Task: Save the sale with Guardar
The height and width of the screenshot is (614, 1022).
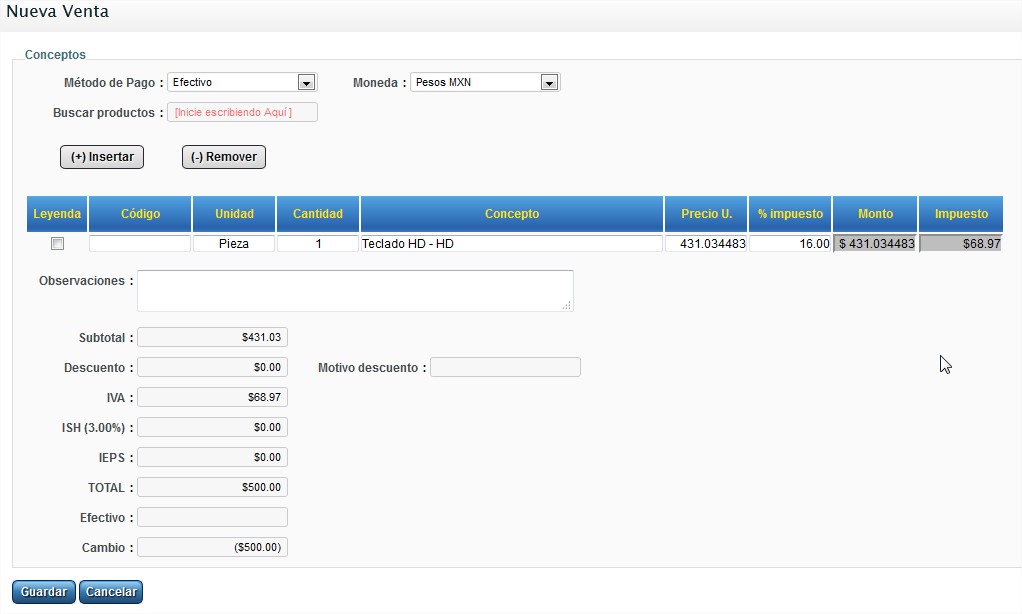Action: (x=44, y=592)
